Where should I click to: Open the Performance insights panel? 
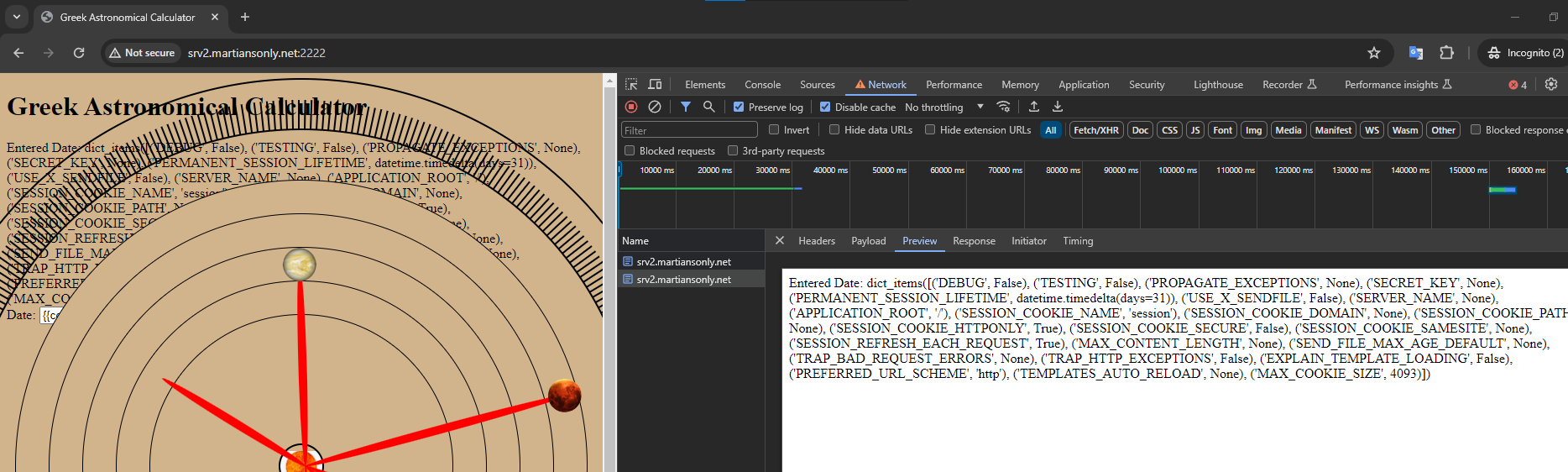tap(1398, 85)
